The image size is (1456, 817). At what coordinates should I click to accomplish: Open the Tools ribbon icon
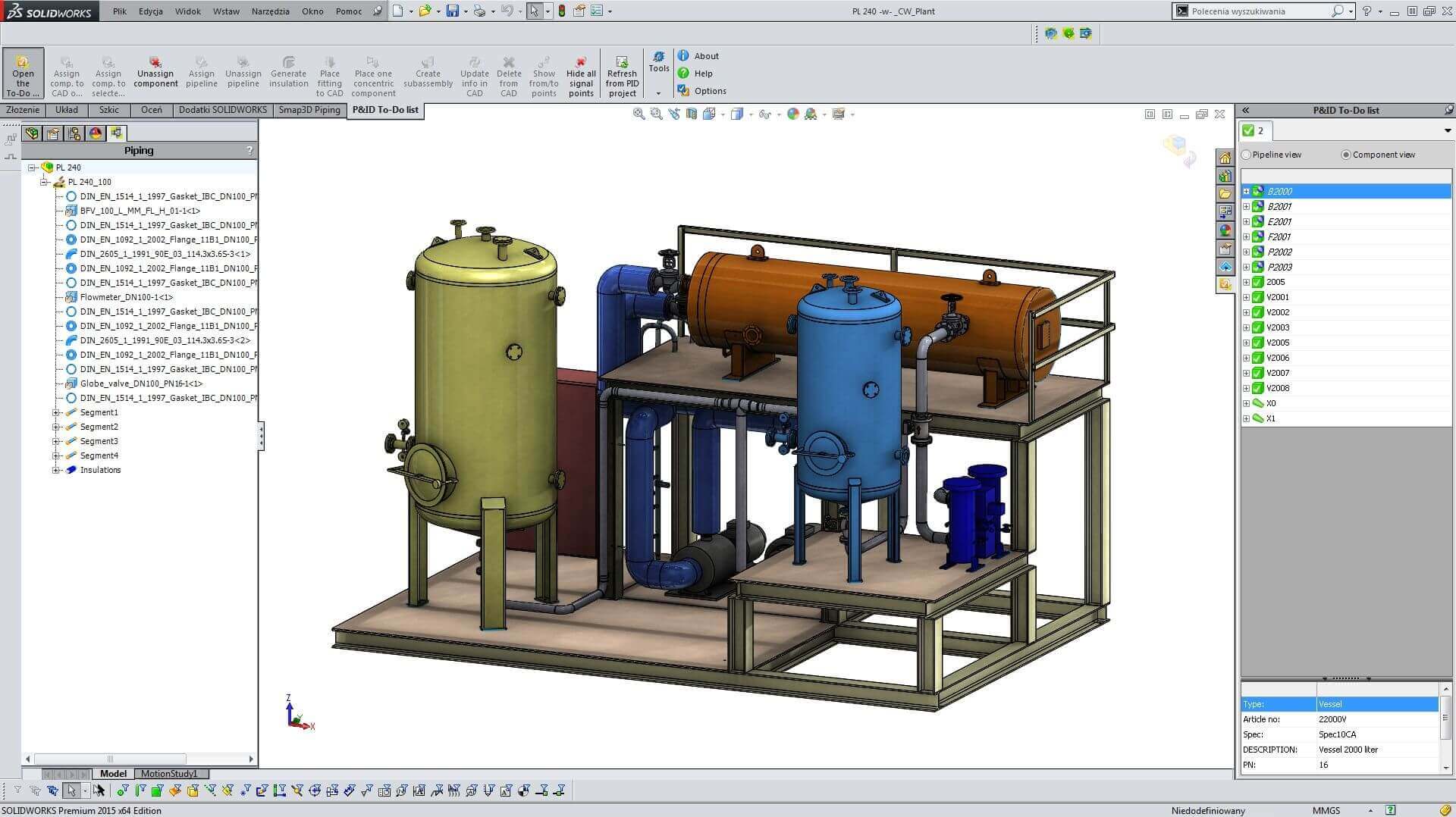(x=659, y=61)
